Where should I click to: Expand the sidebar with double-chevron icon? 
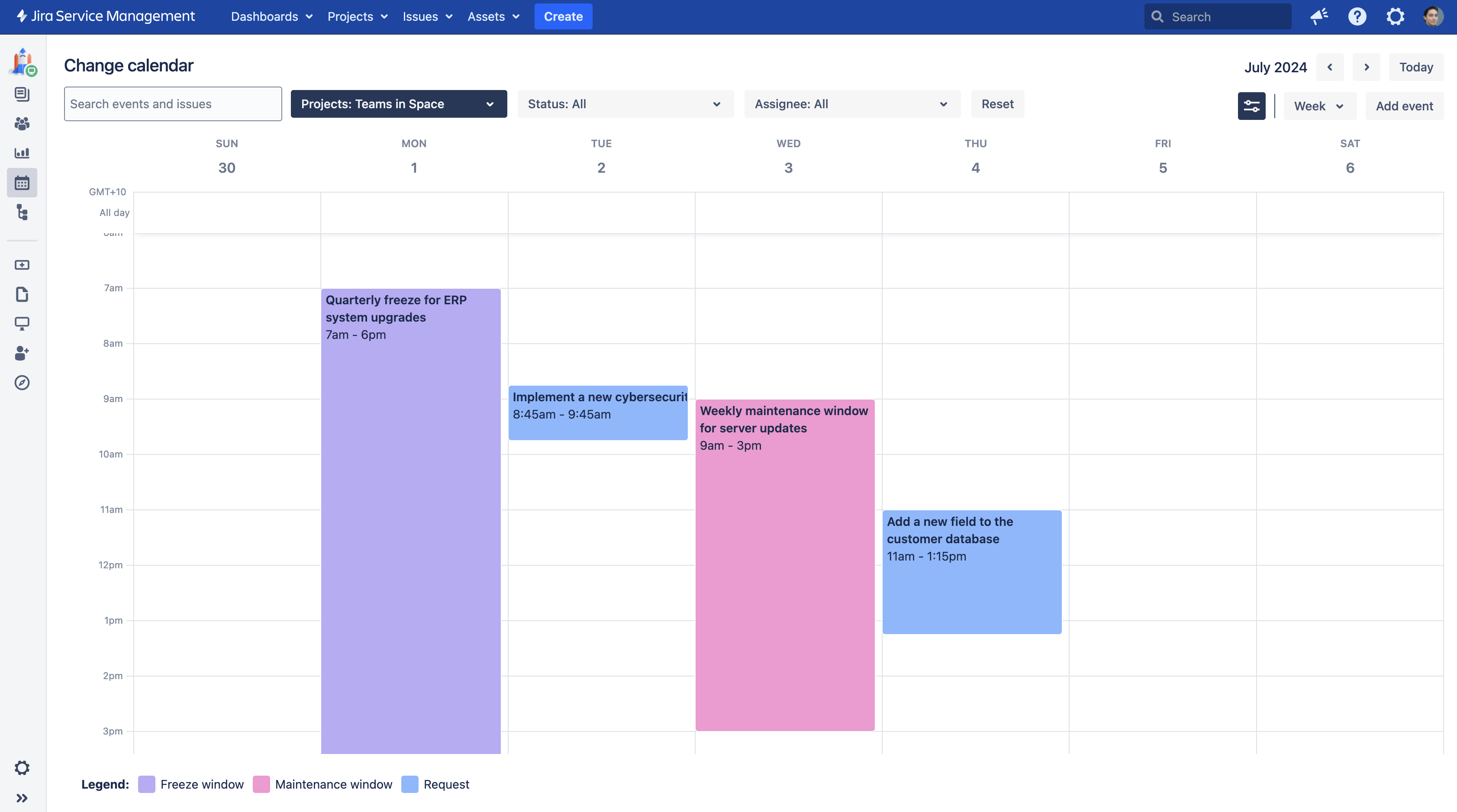22,798
